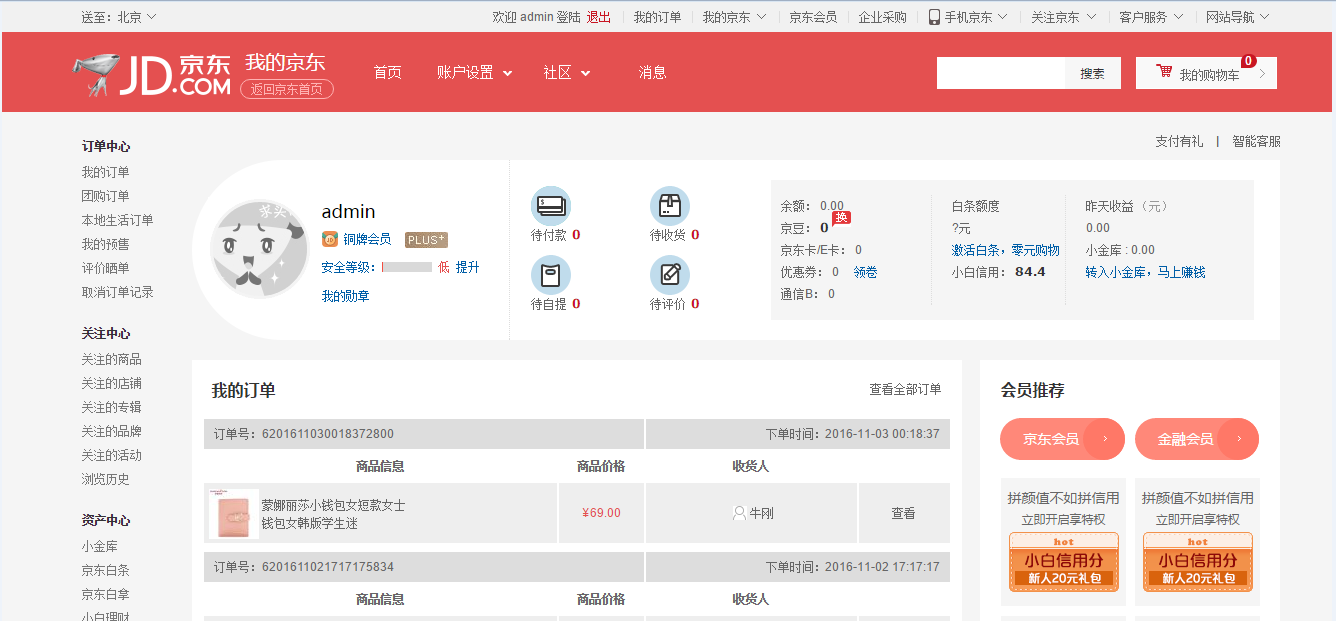Click the 铜牌会员 medal icon
1336x621 pixels.
point(330,239)
